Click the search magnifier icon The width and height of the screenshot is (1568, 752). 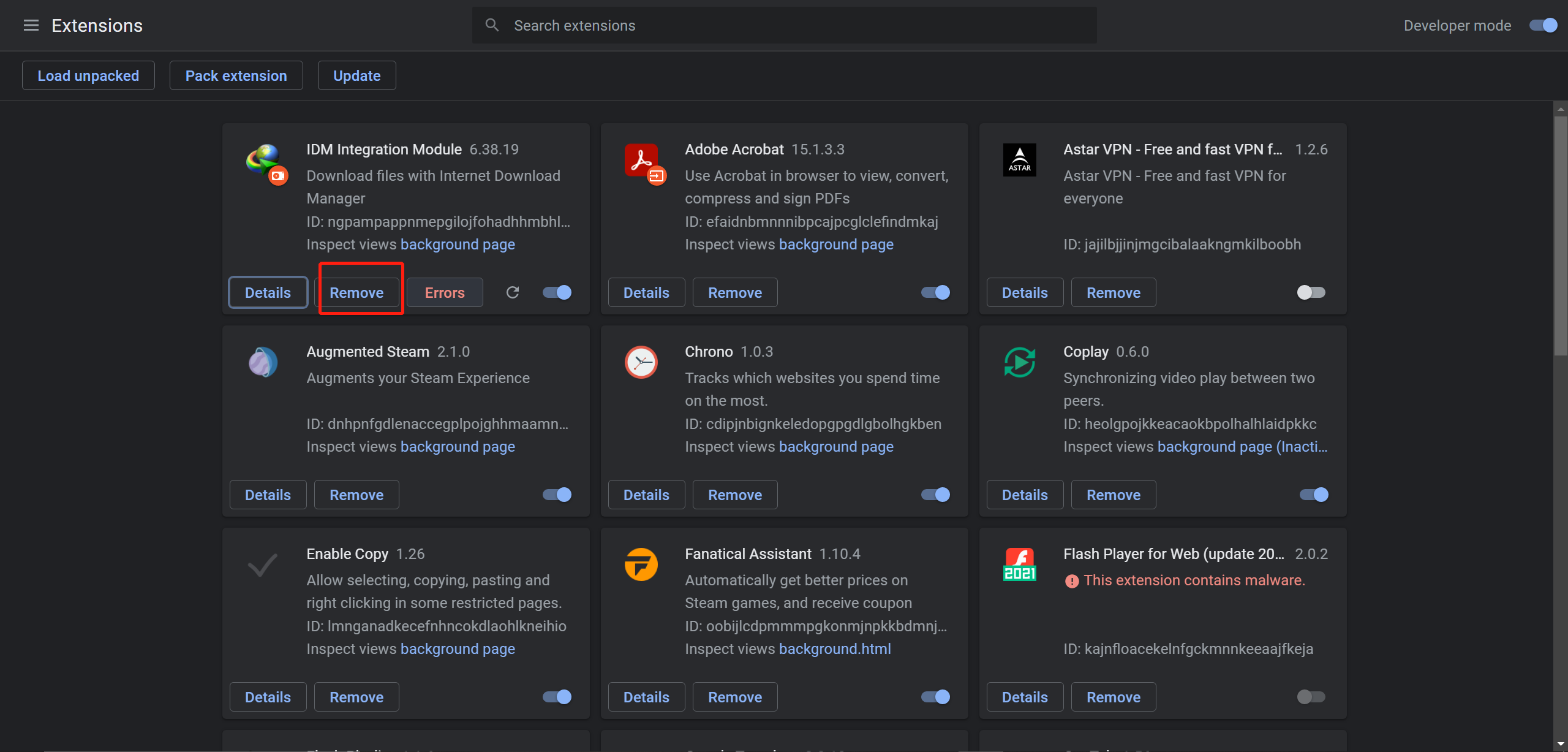point(492,25)
